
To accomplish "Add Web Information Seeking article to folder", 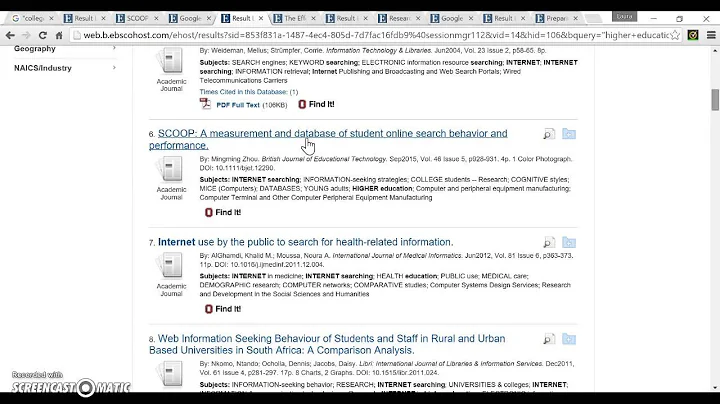I will pyautogui.click(x=568, y=339).
